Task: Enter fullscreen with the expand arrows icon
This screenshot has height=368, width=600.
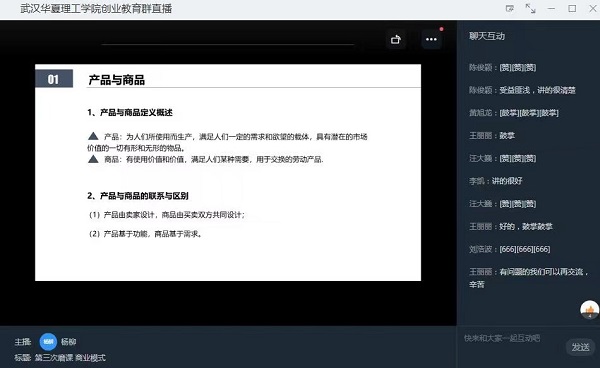Action: [x=530, y=8]
